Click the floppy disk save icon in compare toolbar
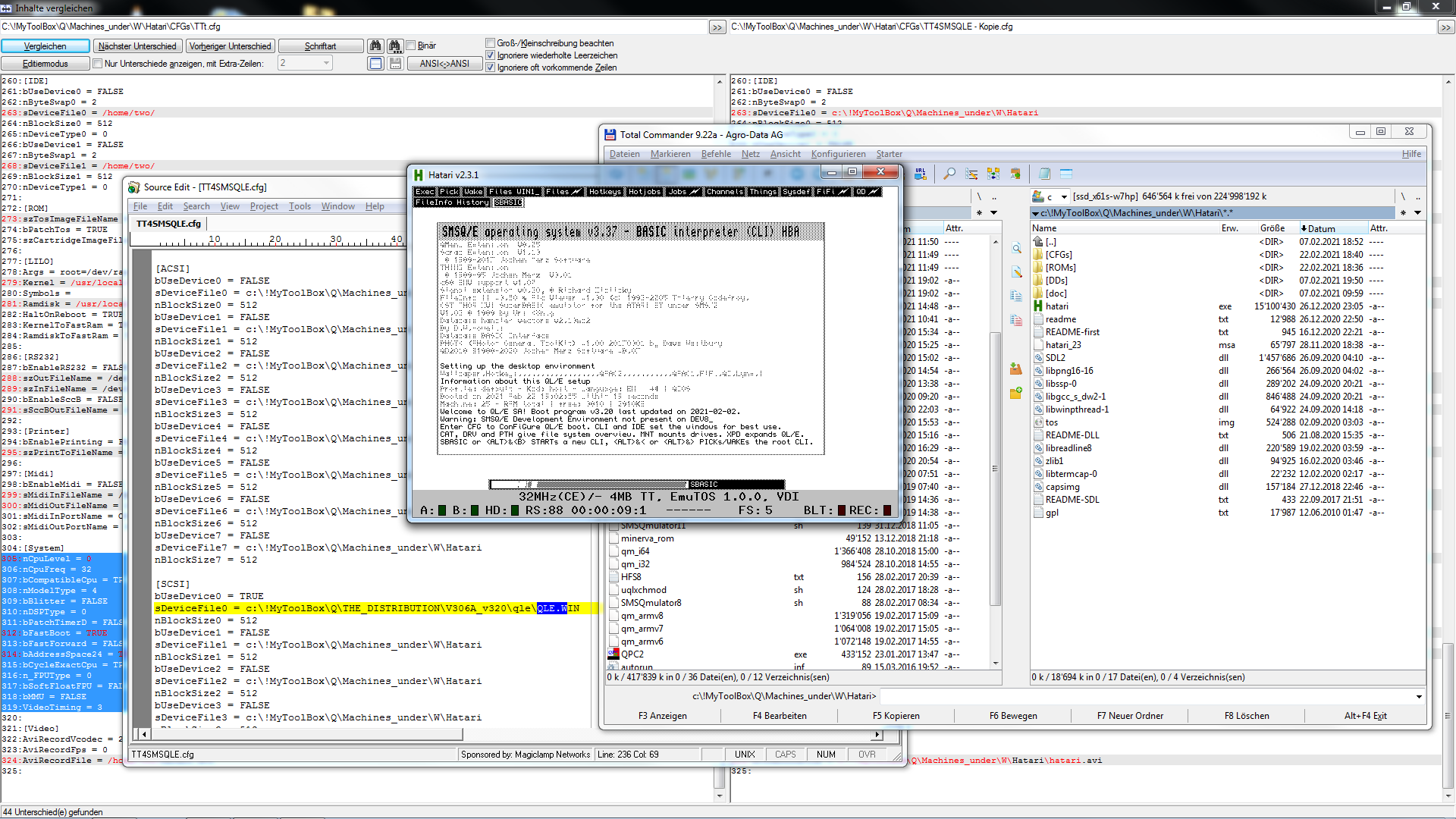Image resolution: width=1456 pixels, height=819 pixels. pos(395,64)
